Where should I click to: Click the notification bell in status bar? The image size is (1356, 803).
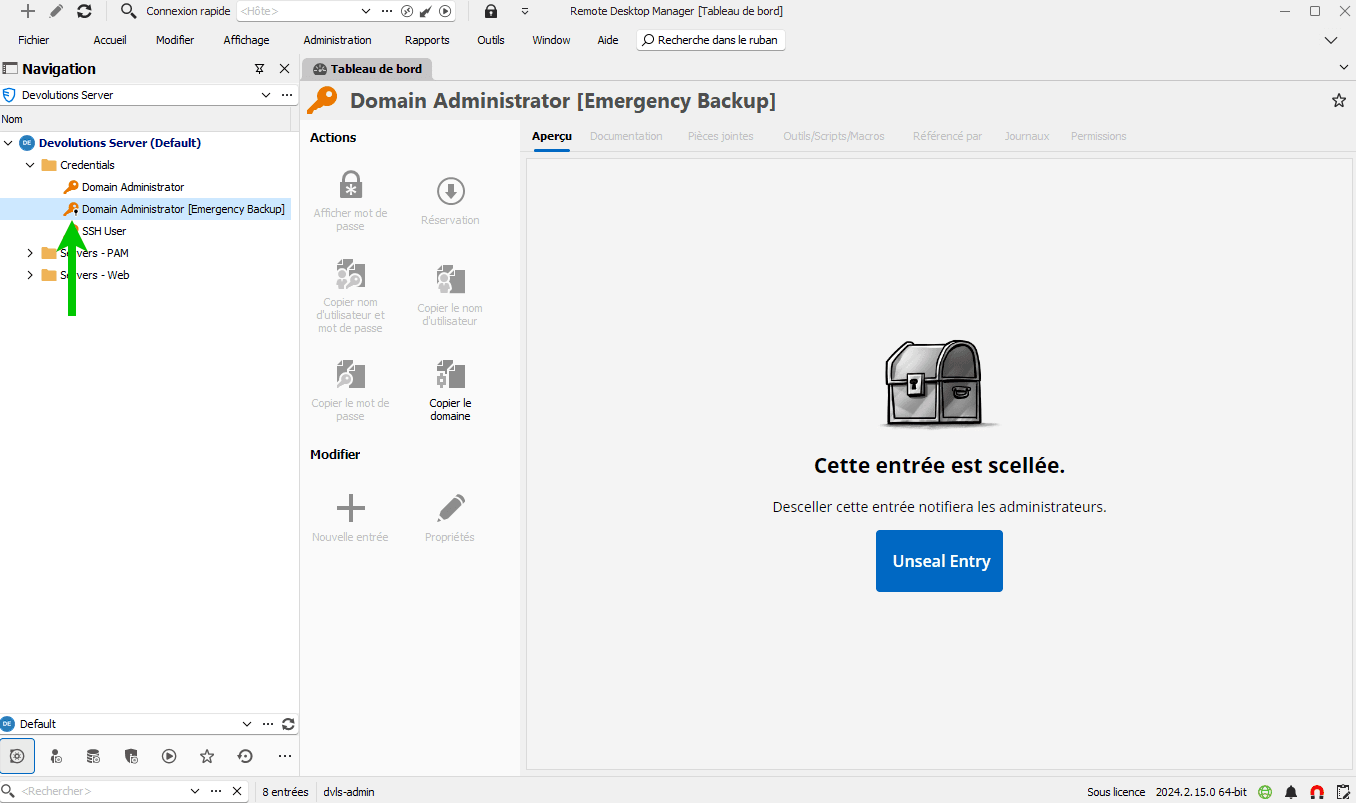(1291, 792)
